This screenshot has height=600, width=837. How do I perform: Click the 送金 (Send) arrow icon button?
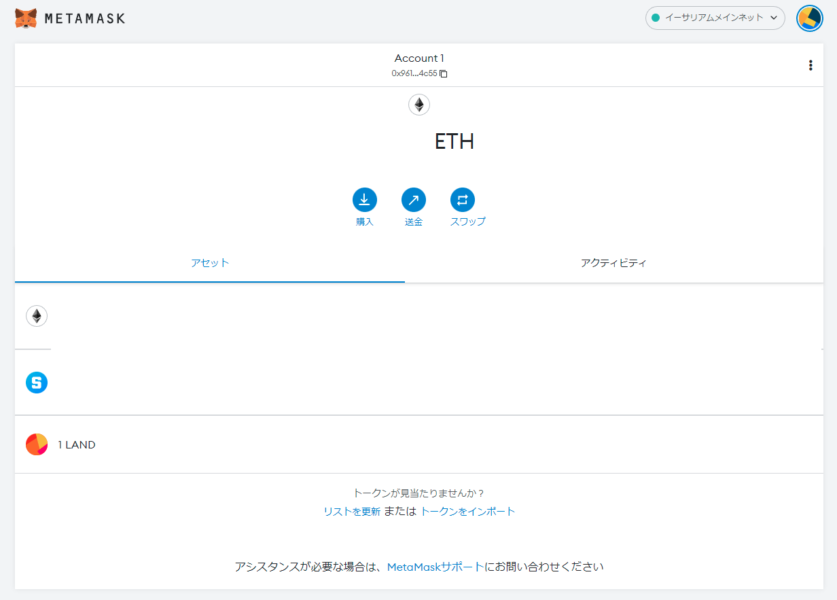click(414, 200)
